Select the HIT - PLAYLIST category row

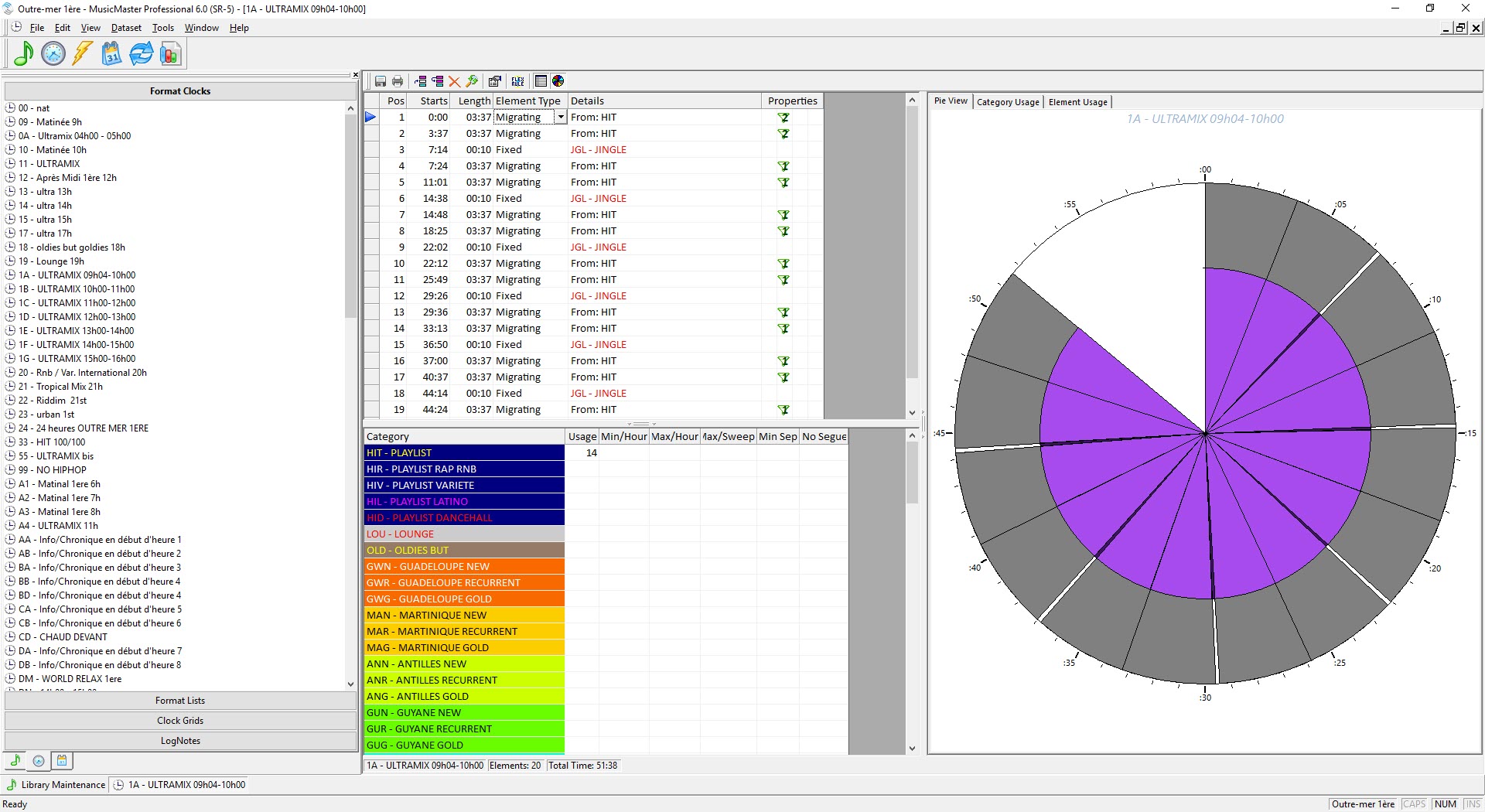pyautogui.click(x=464, y=453)
